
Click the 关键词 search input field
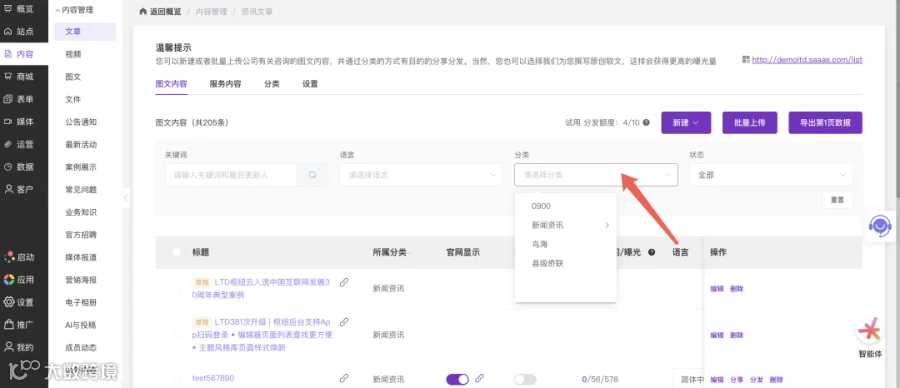pos(231,174)
